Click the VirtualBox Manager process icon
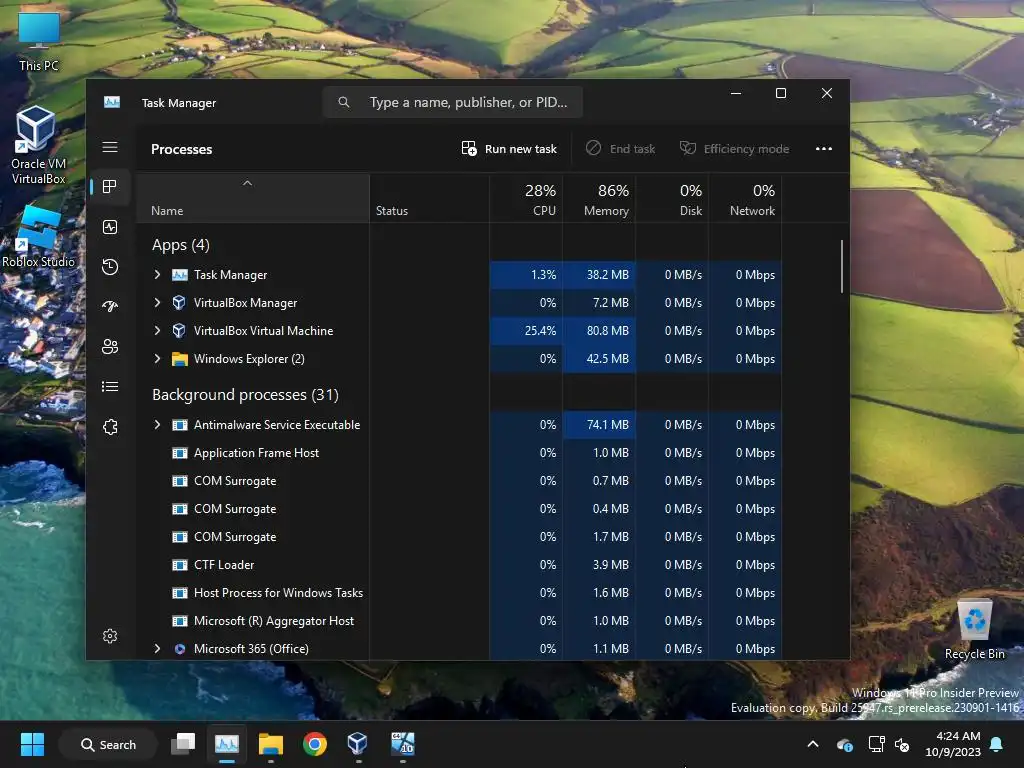 (179, 302)
